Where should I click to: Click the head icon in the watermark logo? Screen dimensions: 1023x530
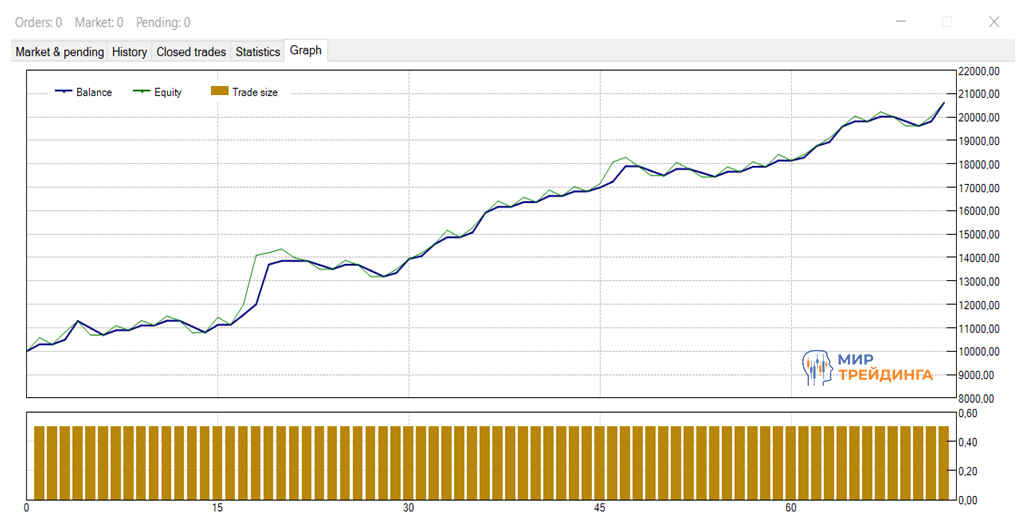[x=817, y=367]
